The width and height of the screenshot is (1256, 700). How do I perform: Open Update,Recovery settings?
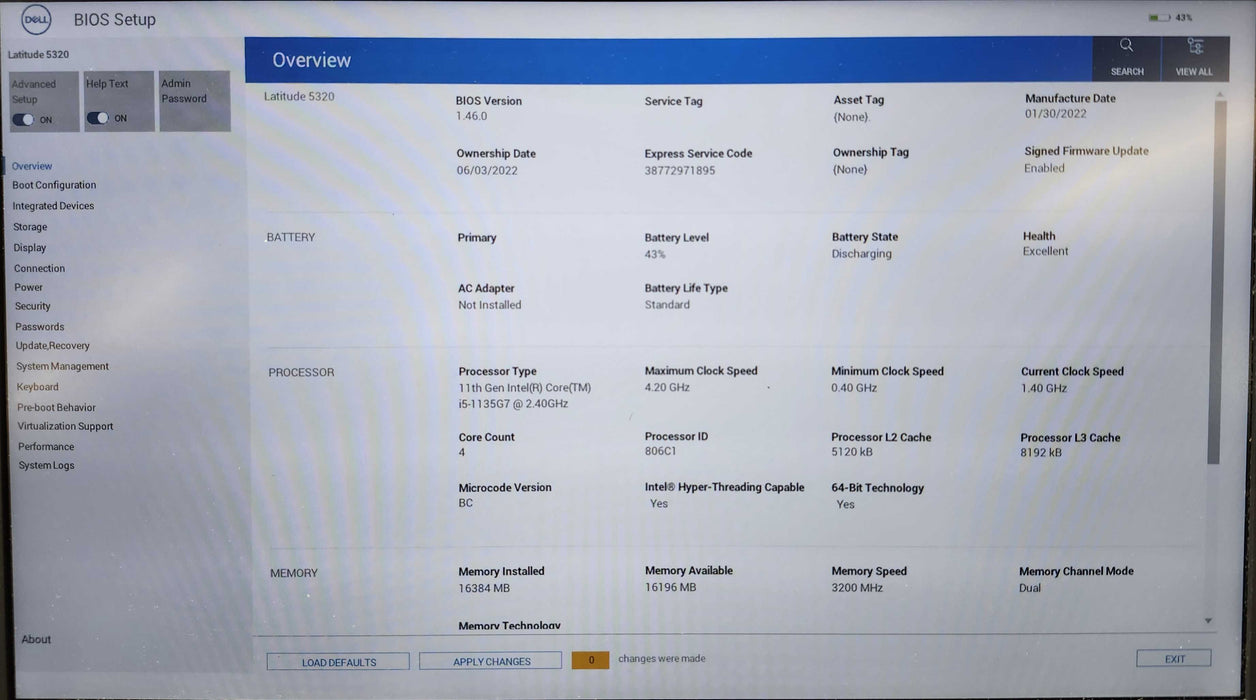coord(52,345)
